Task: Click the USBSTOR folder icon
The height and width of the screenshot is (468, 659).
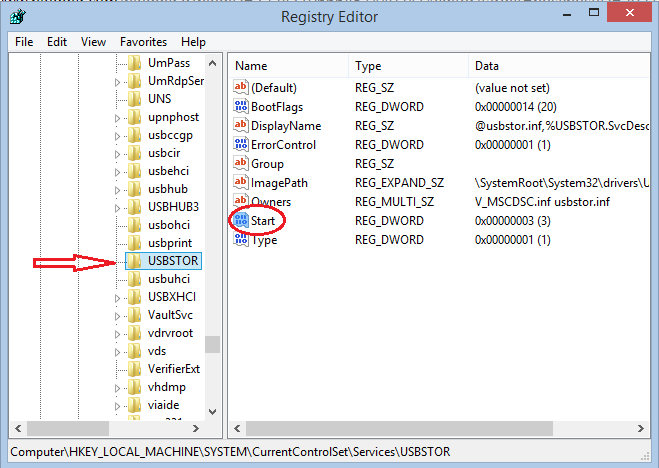Action: [x=134, y=261]
